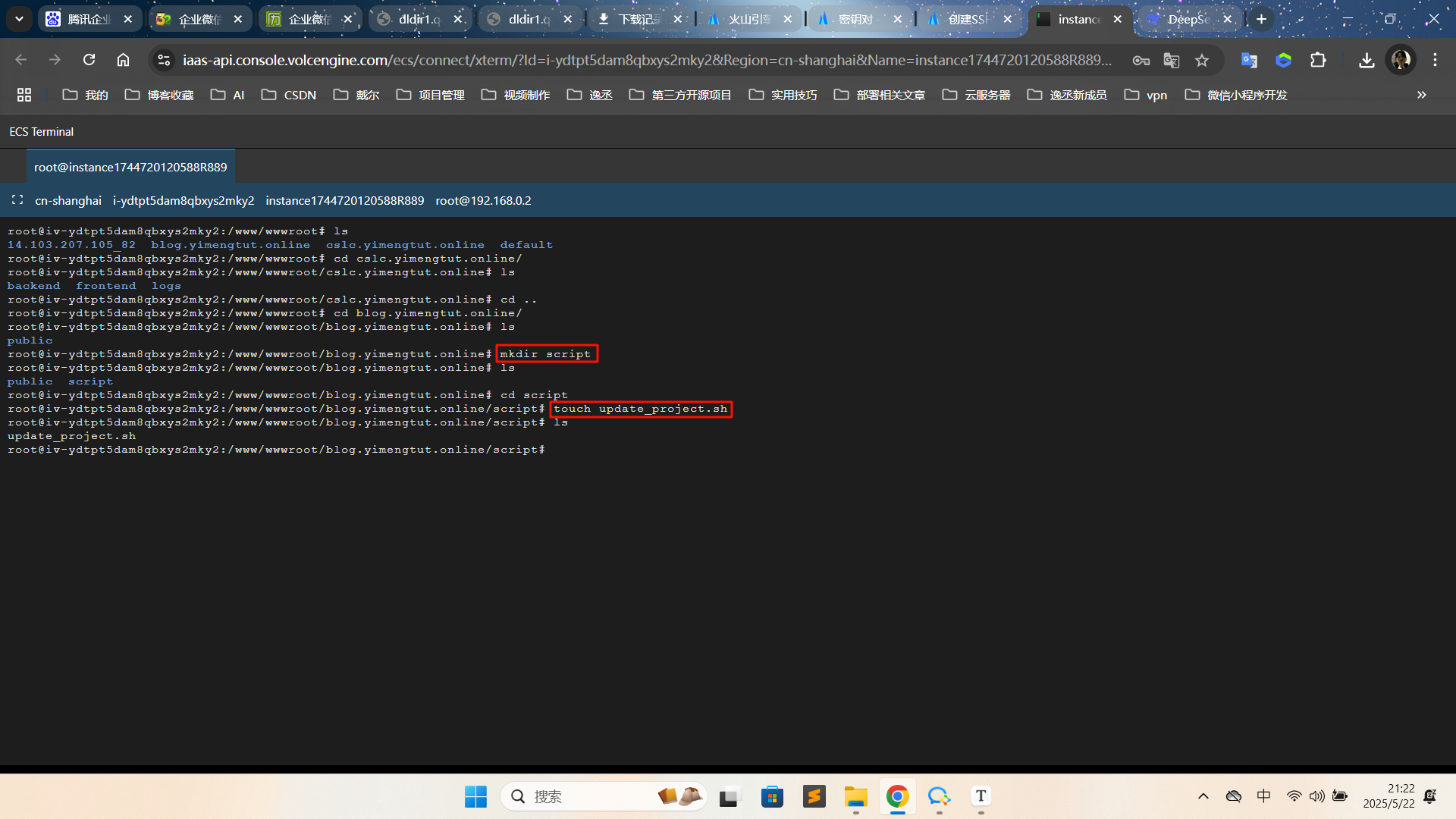This screenshot has width=1456, height=819.
Task: Open the volume control in system tray
Action: click(1317, 796)
